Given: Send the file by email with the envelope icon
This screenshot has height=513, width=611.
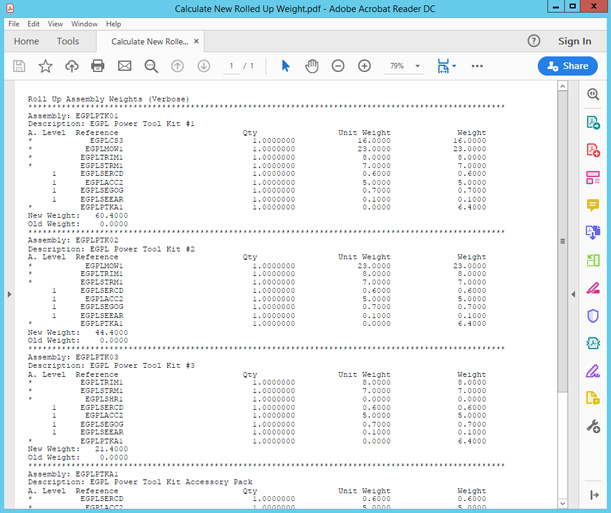Looking at the screenshot, I should click(125, 66).
